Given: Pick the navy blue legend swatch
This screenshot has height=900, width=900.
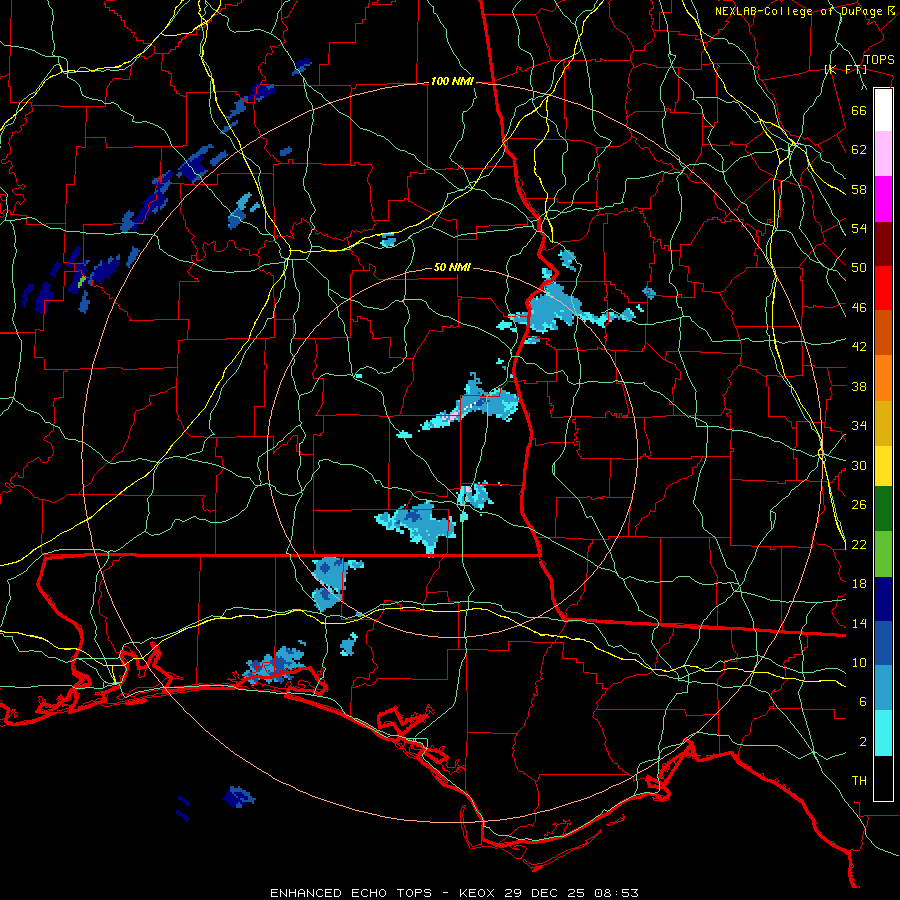Looking at the screenshot, I should coord(883,599).
